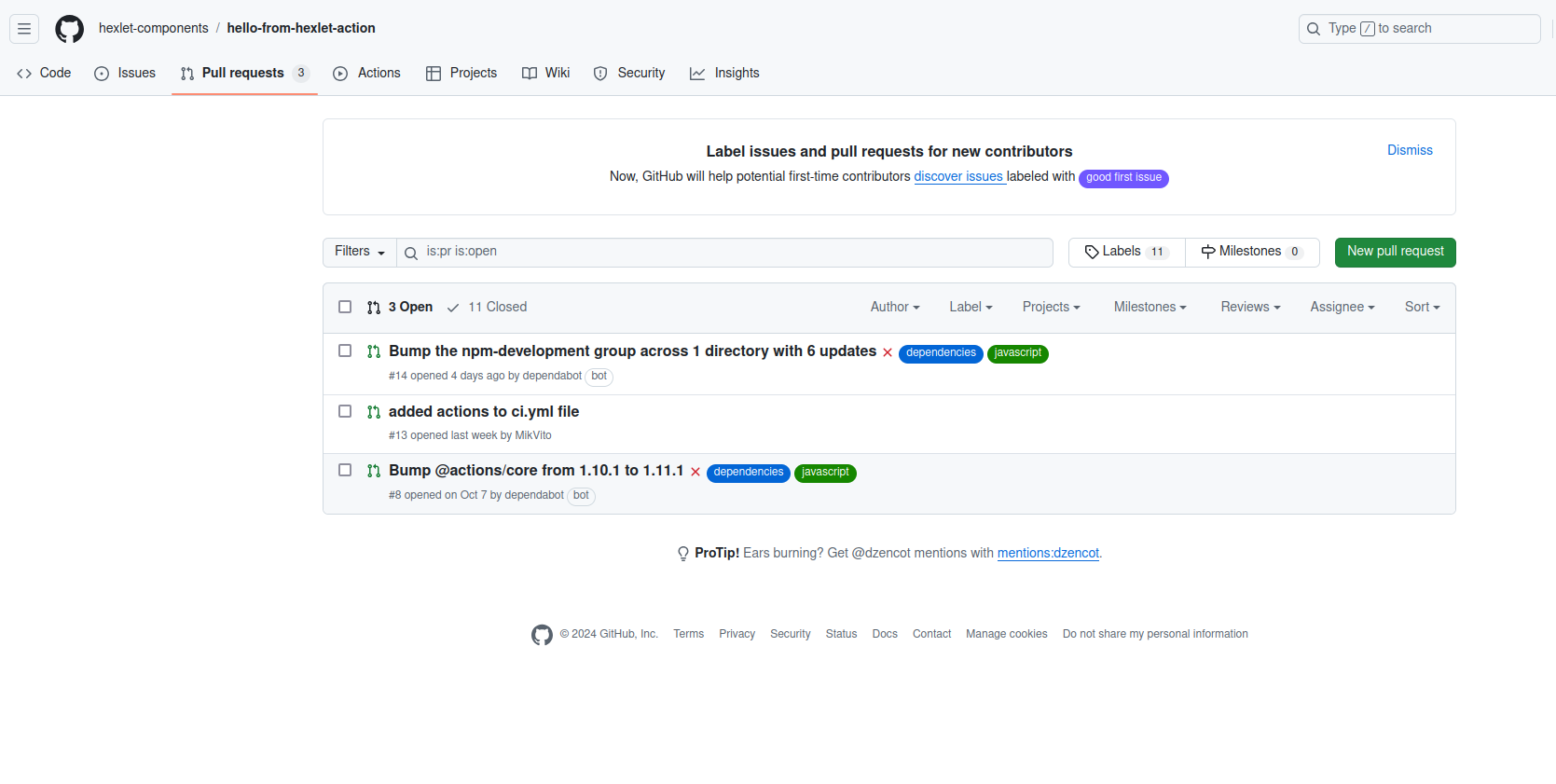Dismiss the new contributors banner
The image size is (1556, 784).
click(1410, 150)
